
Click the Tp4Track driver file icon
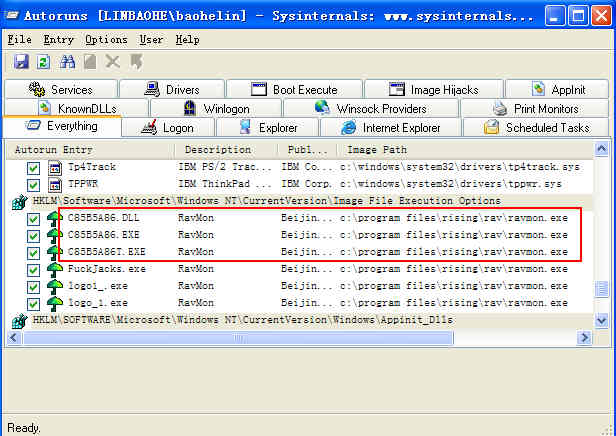[55, 168]
